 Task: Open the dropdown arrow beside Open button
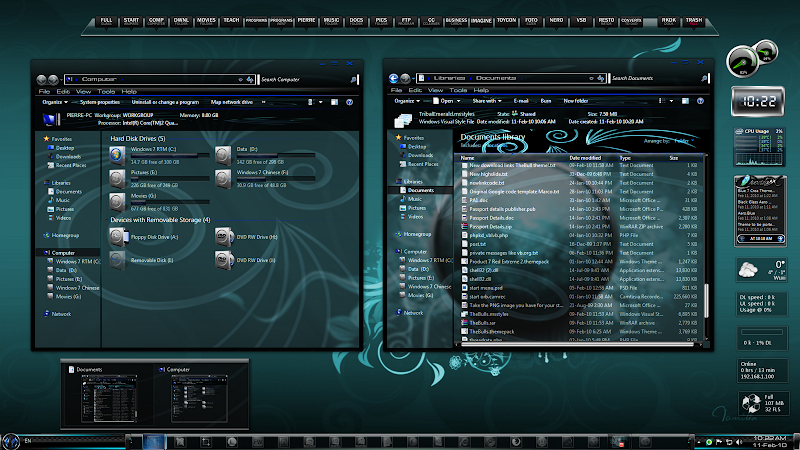[x=458, y=101]
